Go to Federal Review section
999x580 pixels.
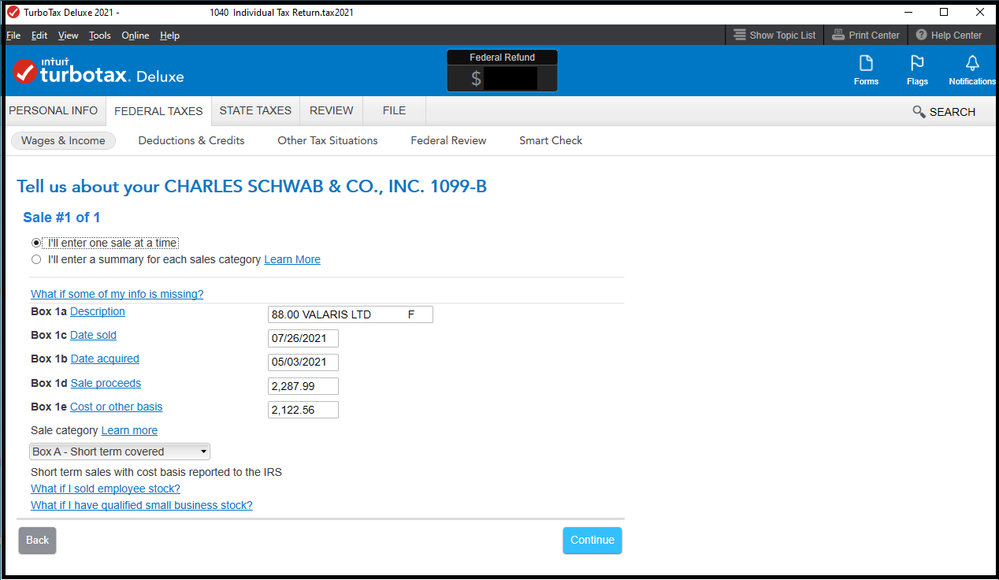[x=449, y=141]
